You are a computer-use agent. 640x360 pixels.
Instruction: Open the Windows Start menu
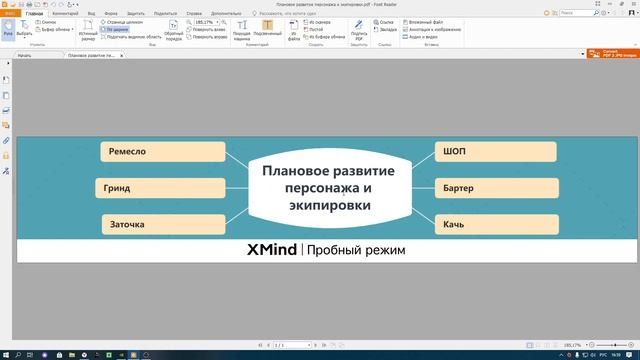pos(6,355)
